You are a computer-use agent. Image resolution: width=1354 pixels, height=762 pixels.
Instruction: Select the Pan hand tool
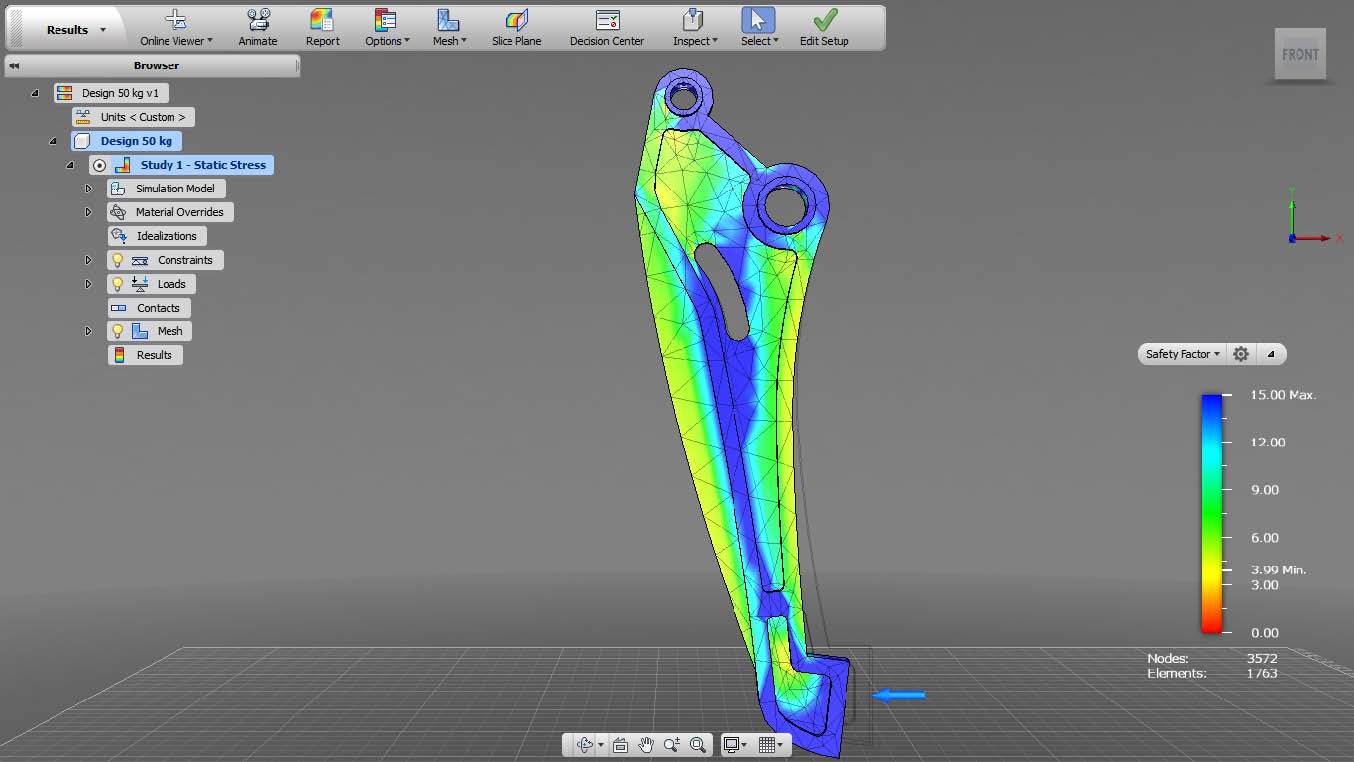click(646, 745)
